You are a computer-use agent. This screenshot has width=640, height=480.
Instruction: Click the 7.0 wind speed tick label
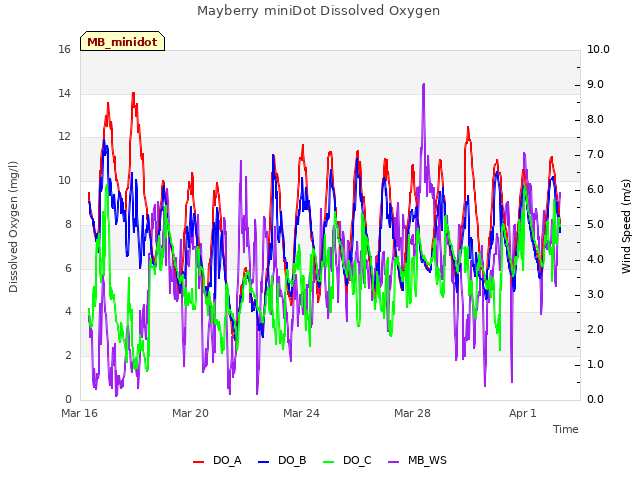tap(595, 154)
